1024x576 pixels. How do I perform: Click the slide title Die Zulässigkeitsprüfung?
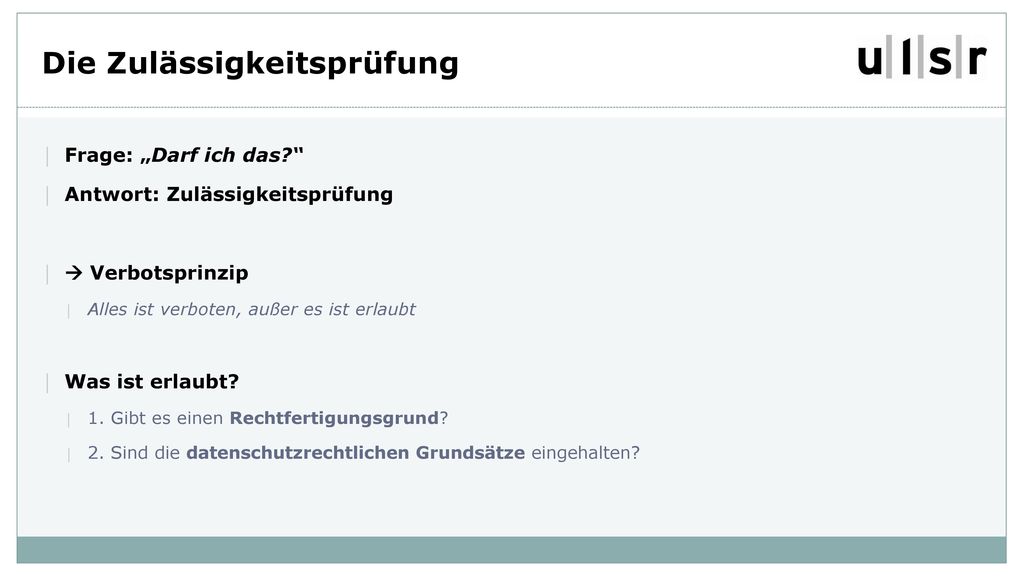click(250, 63)
